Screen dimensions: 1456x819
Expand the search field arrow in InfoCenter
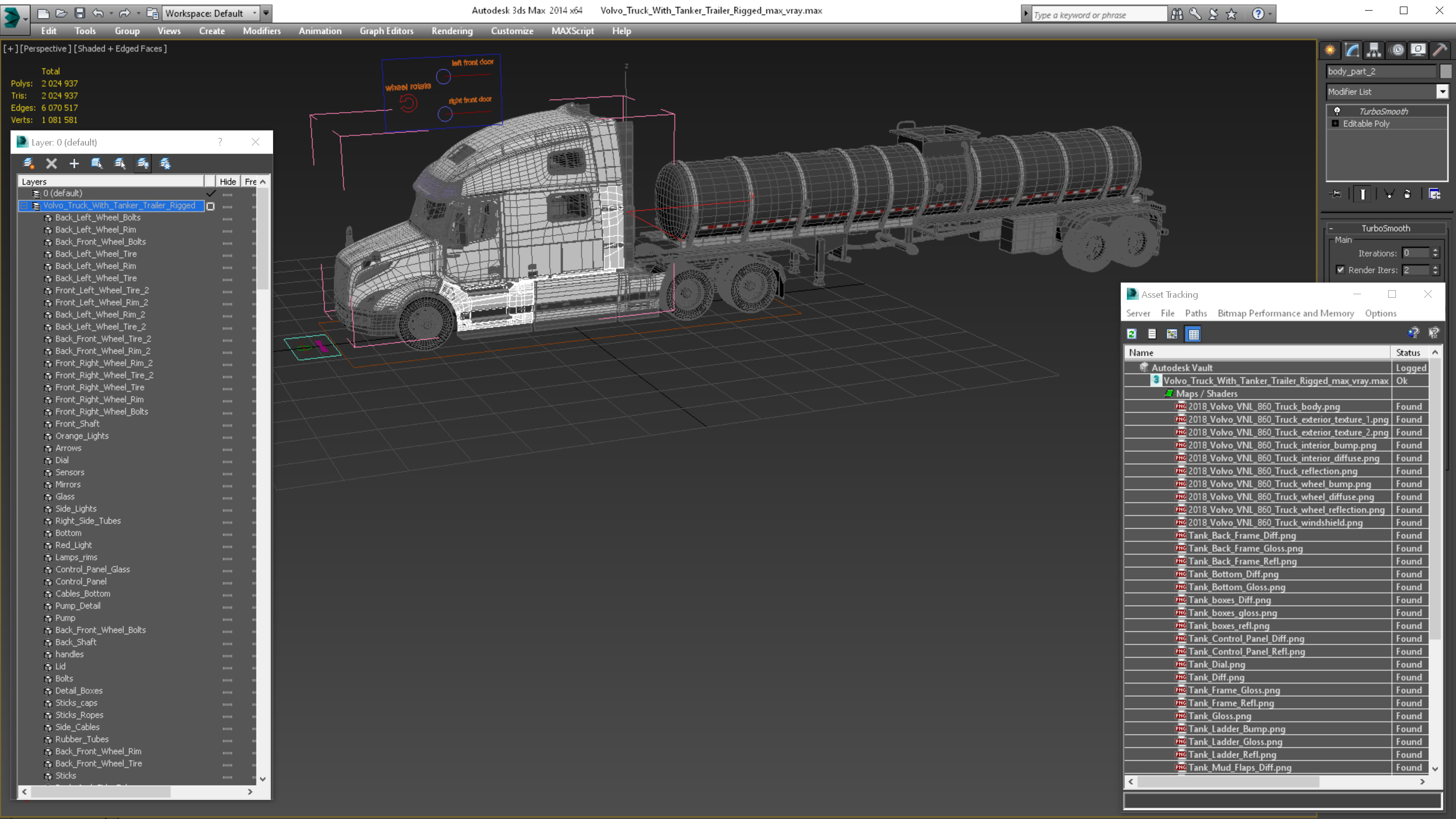point(1025,14)
